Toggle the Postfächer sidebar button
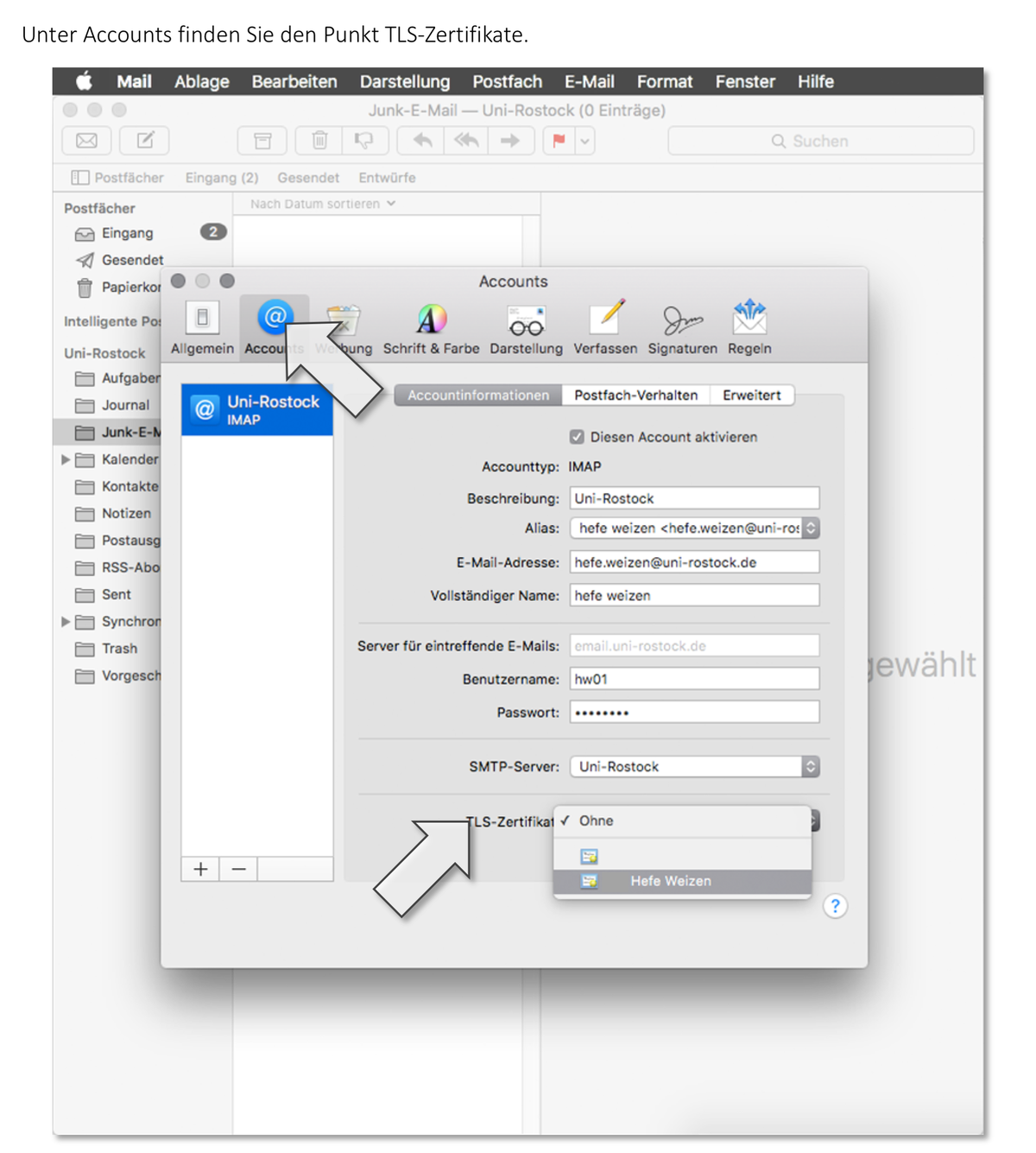 coord(117,177)
